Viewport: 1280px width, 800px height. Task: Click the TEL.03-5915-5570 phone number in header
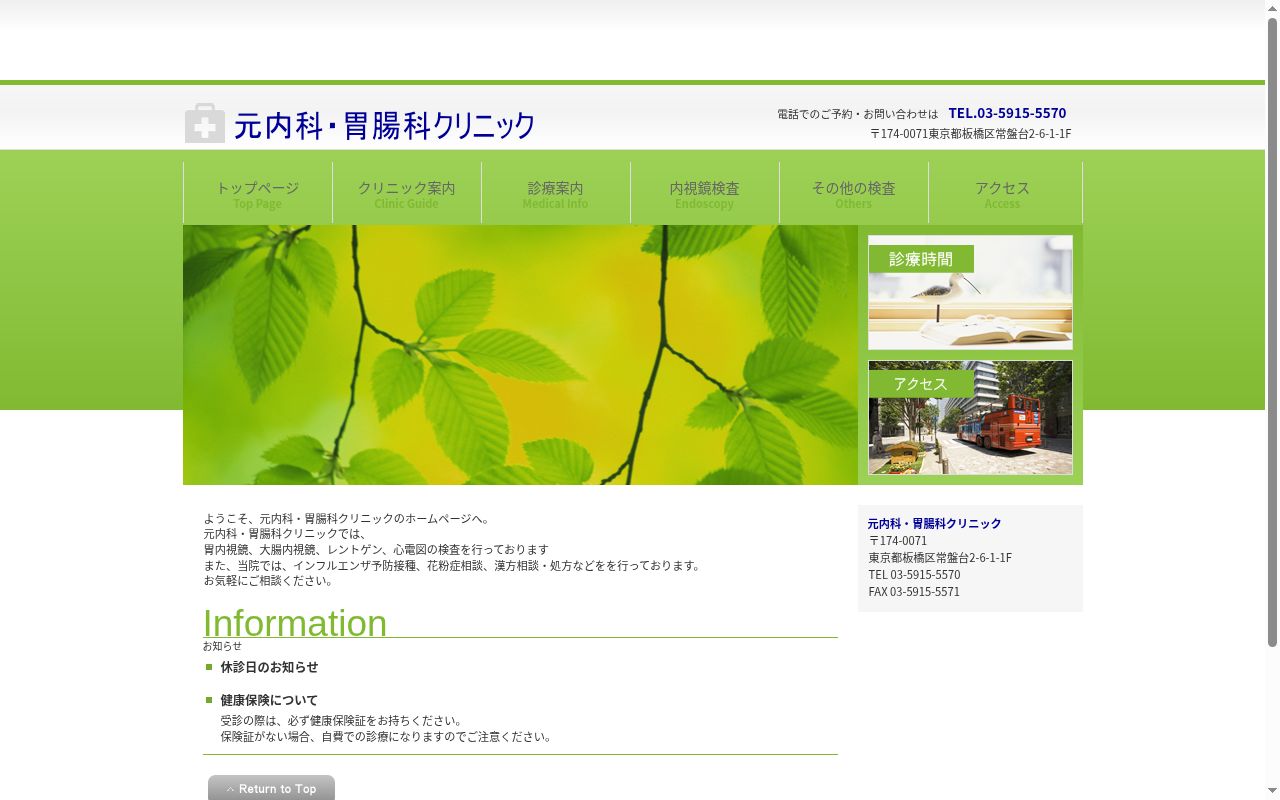point(1007,113)
